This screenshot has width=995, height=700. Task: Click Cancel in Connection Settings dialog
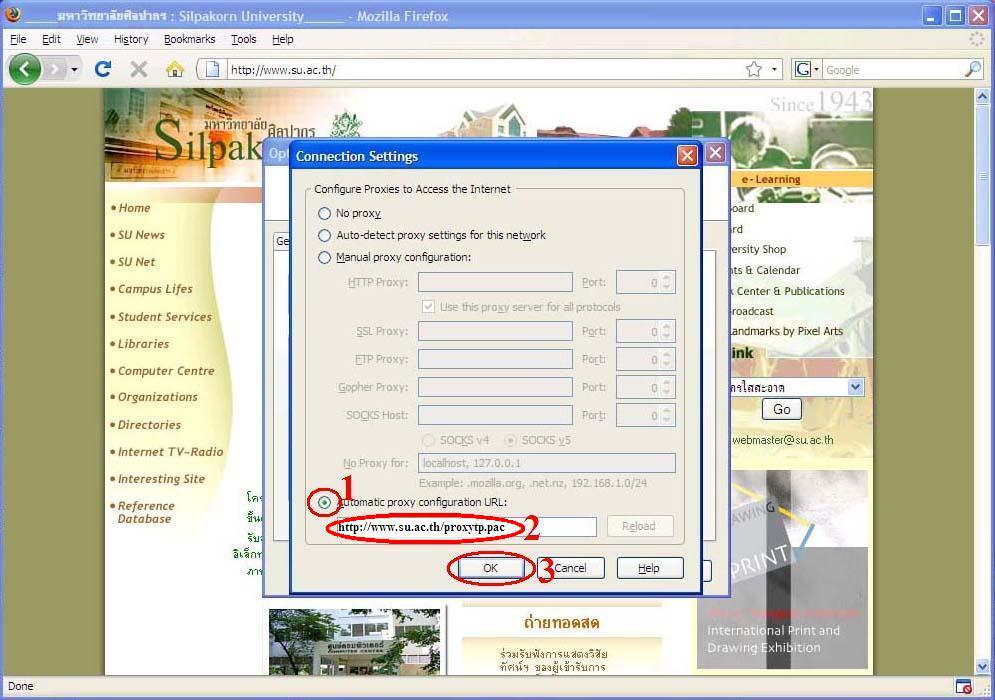570,568
